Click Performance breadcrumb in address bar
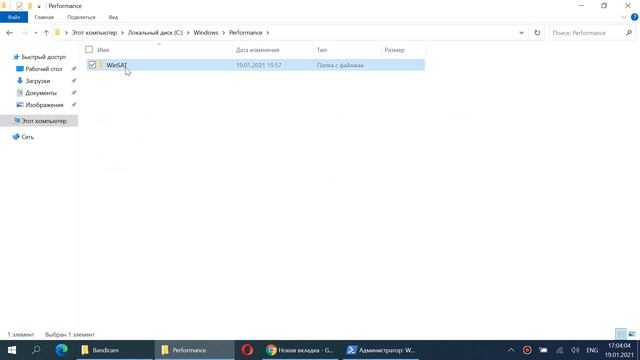 246,33
